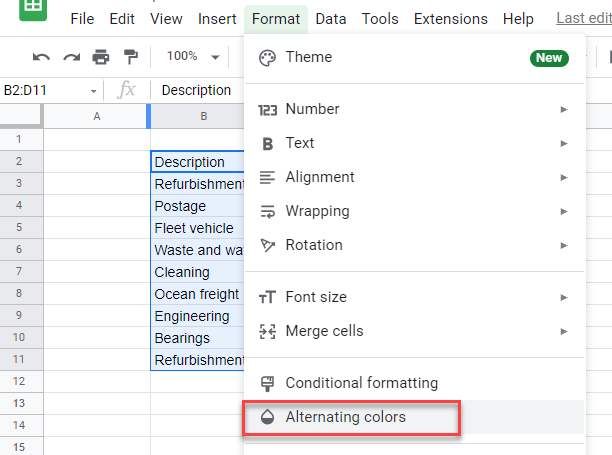Click the Conditional formatting icon
The image size is (612, 455).
pyautogui.click(x=267, y=383)
